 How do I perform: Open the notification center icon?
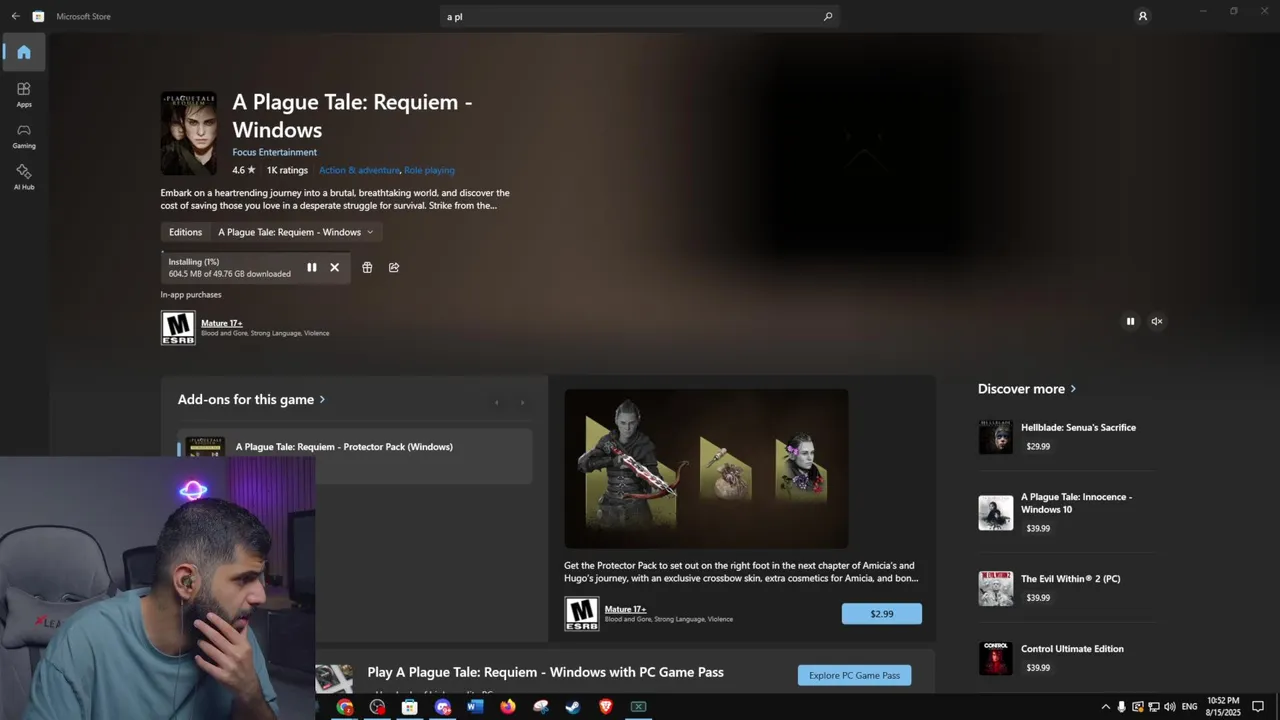point(1258,707)
